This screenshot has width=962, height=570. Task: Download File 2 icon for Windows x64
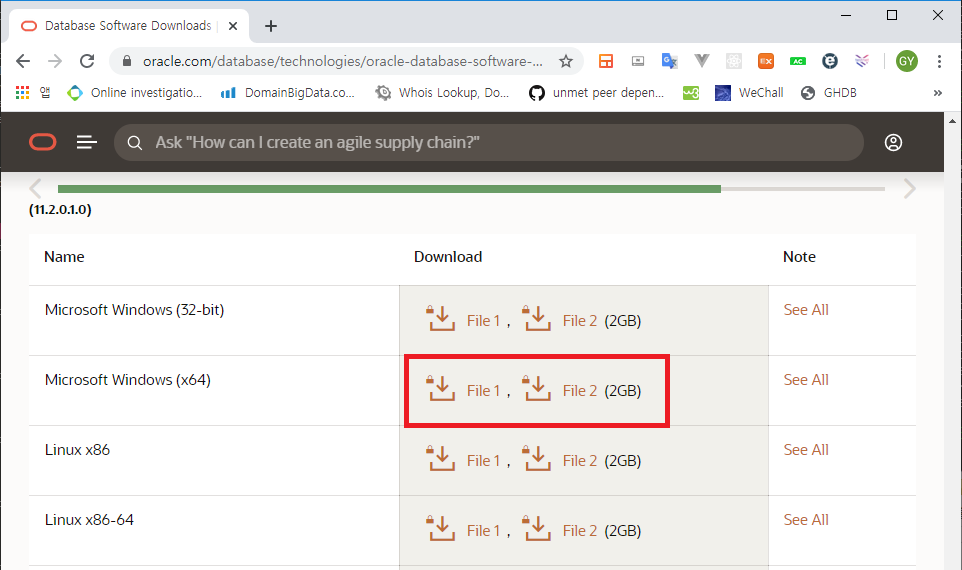pos(536,388)
